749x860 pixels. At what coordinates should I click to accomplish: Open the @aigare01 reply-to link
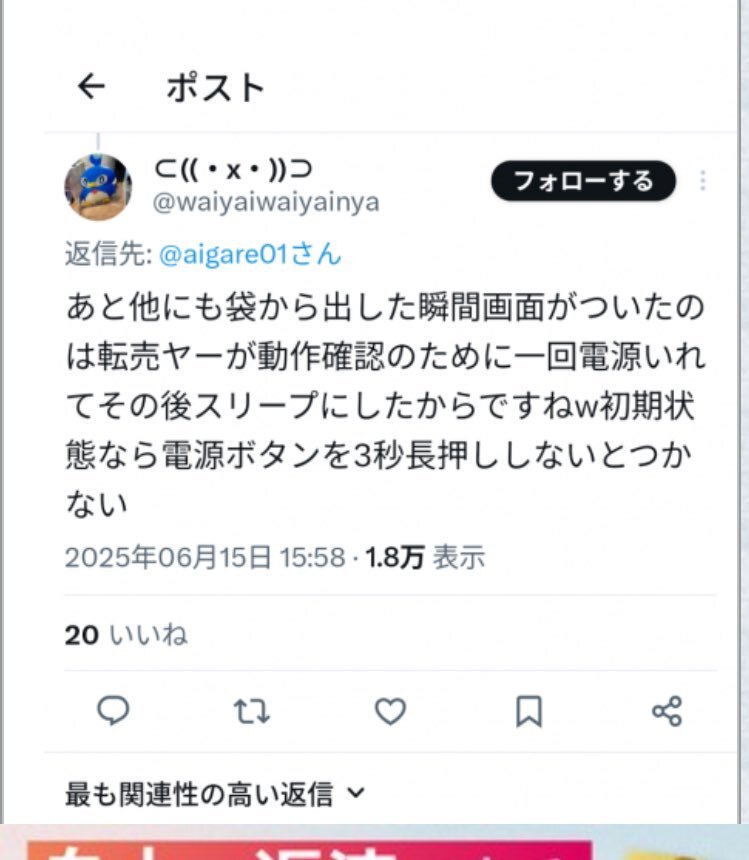[250, 254]
